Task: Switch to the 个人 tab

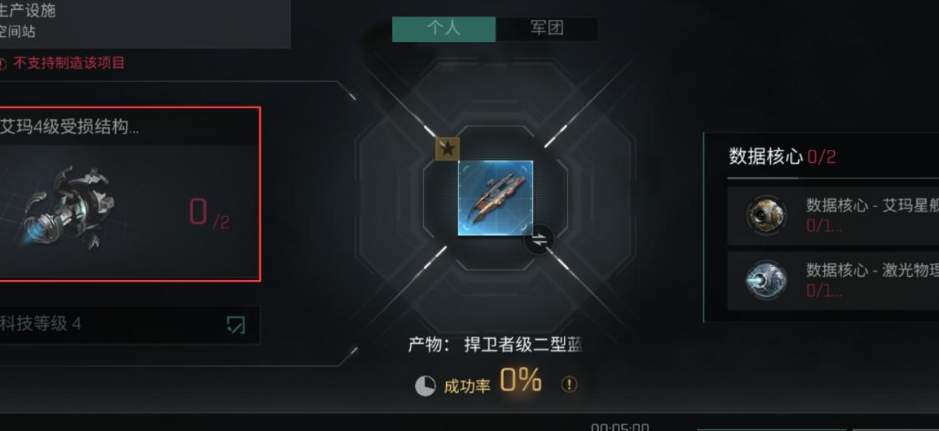Action: [x=444, y=29]
